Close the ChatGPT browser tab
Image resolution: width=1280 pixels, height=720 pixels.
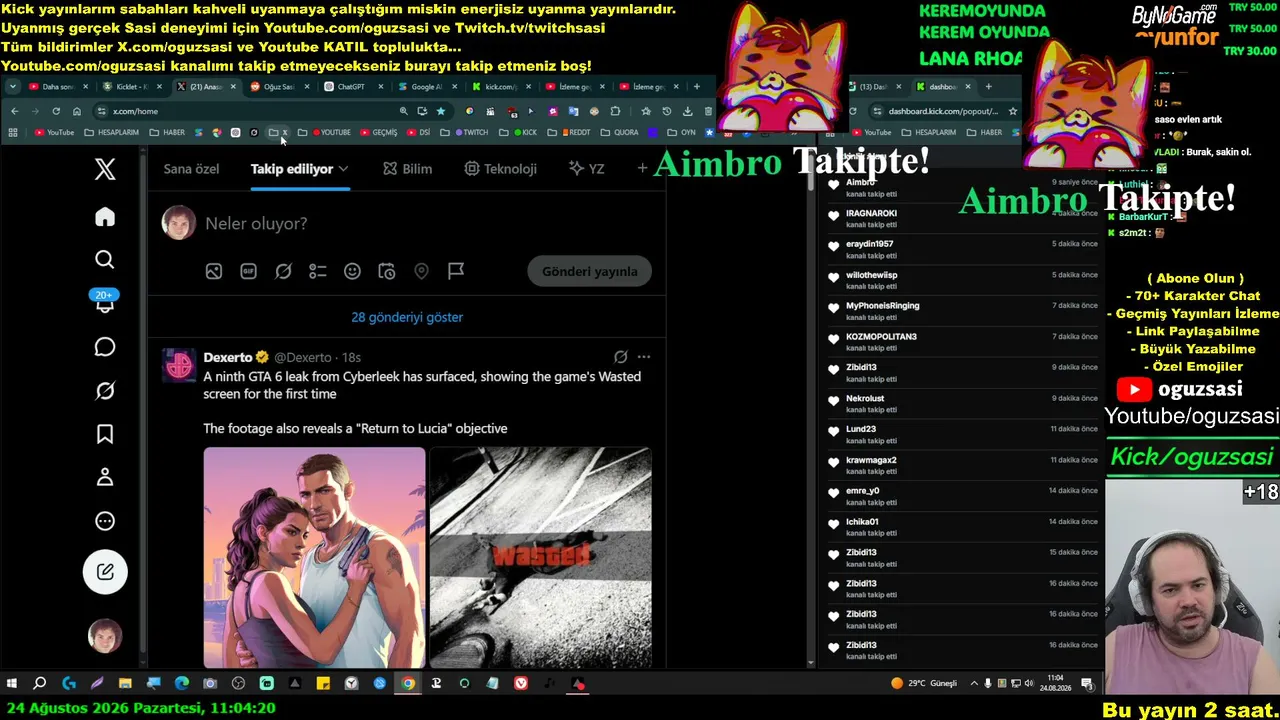tap(381, 87)
